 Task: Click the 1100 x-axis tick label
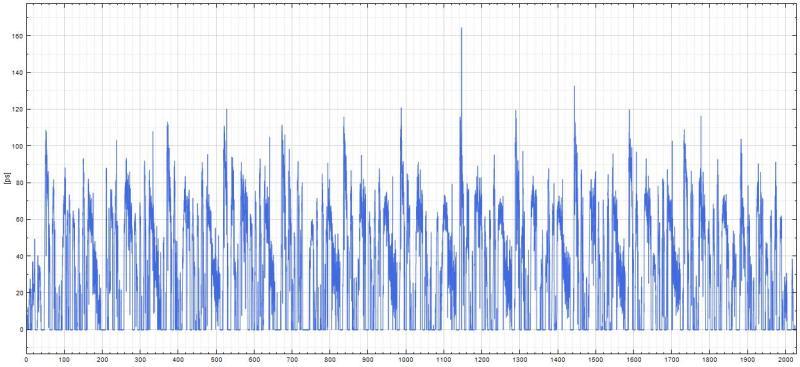(444, 360)
